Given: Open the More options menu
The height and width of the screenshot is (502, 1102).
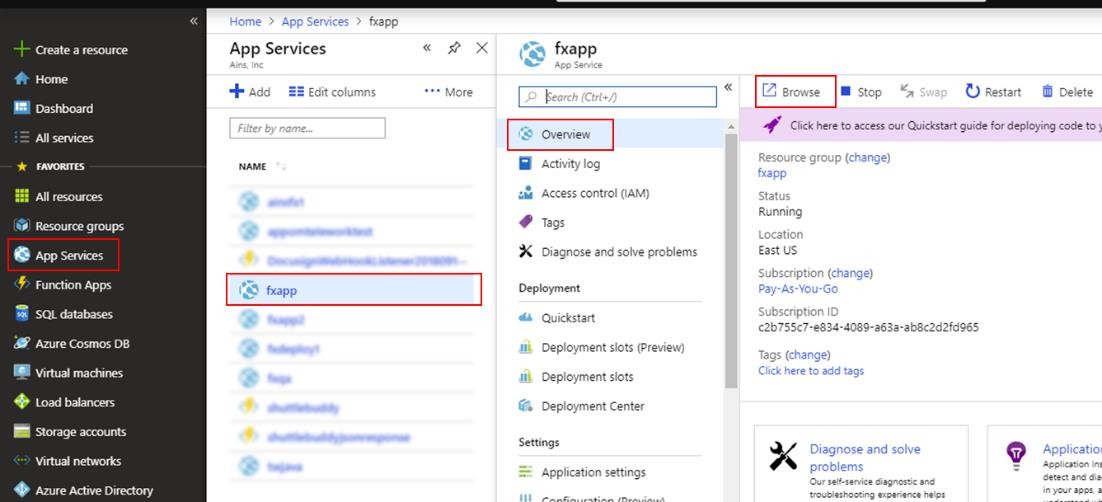Looking at the screenshot, I should point(448,91).
